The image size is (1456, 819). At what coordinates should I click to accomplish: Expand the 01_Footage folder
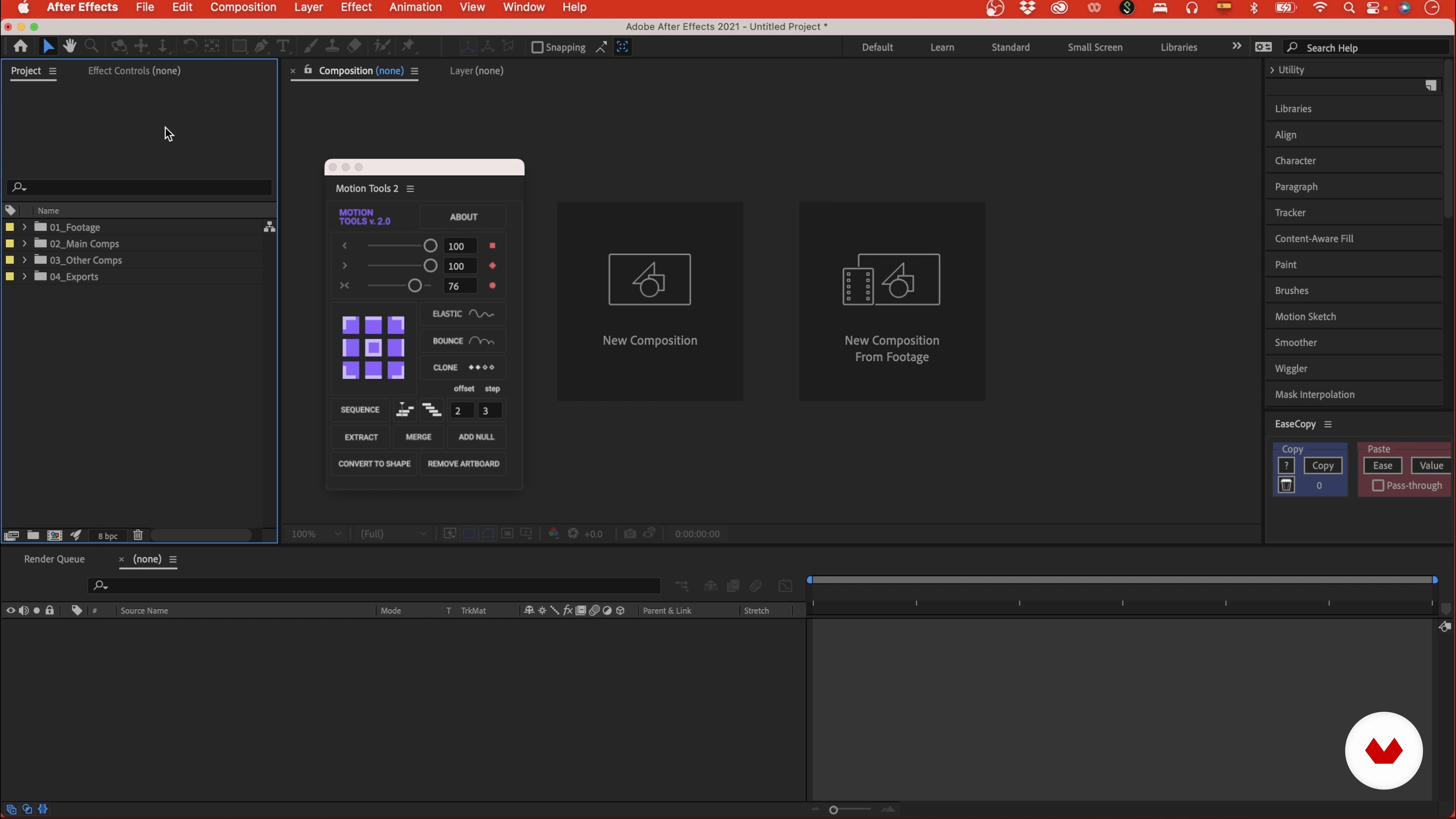pyautogui.click(x=24, y=227)
